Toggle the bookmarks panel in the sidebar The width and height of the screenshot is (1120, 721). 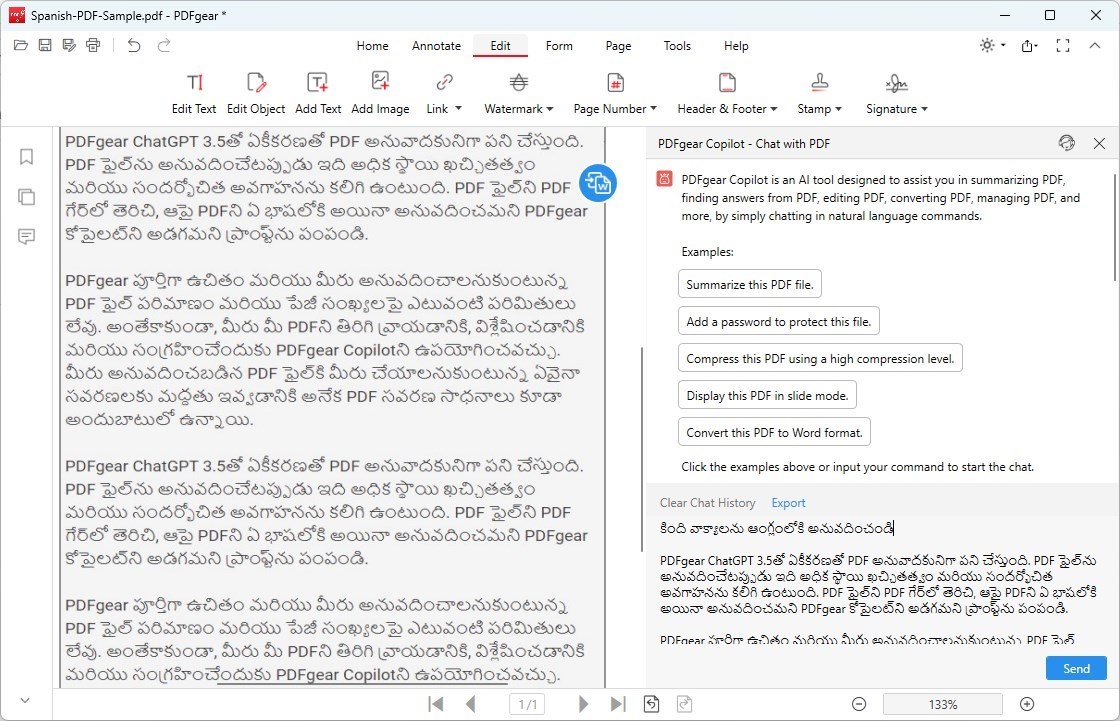(26, 157)
